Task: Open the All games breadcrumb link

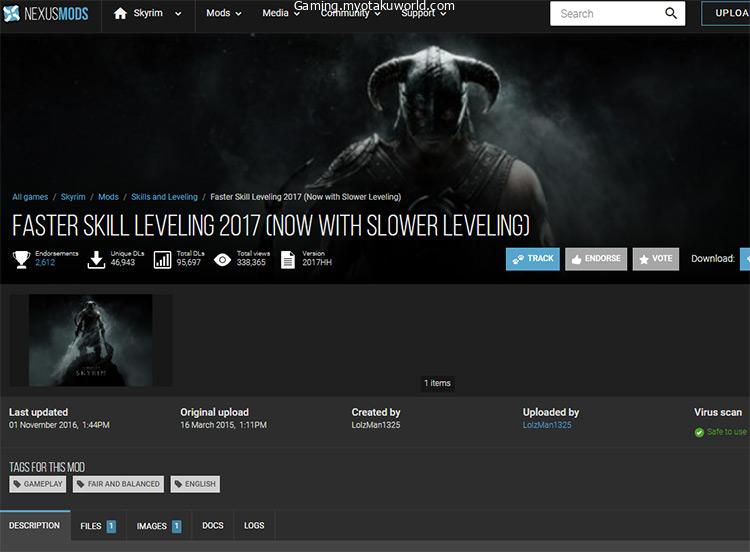Action: (30, 197)
